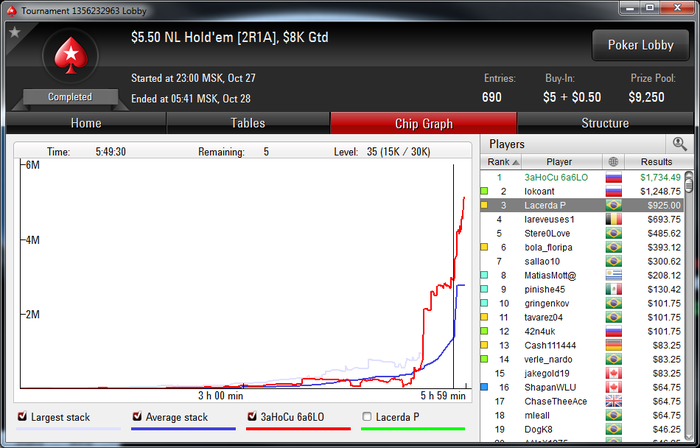
Task: Click Russian flag beside 3aHoCu 6a6LO
Action: pos(613,178)
